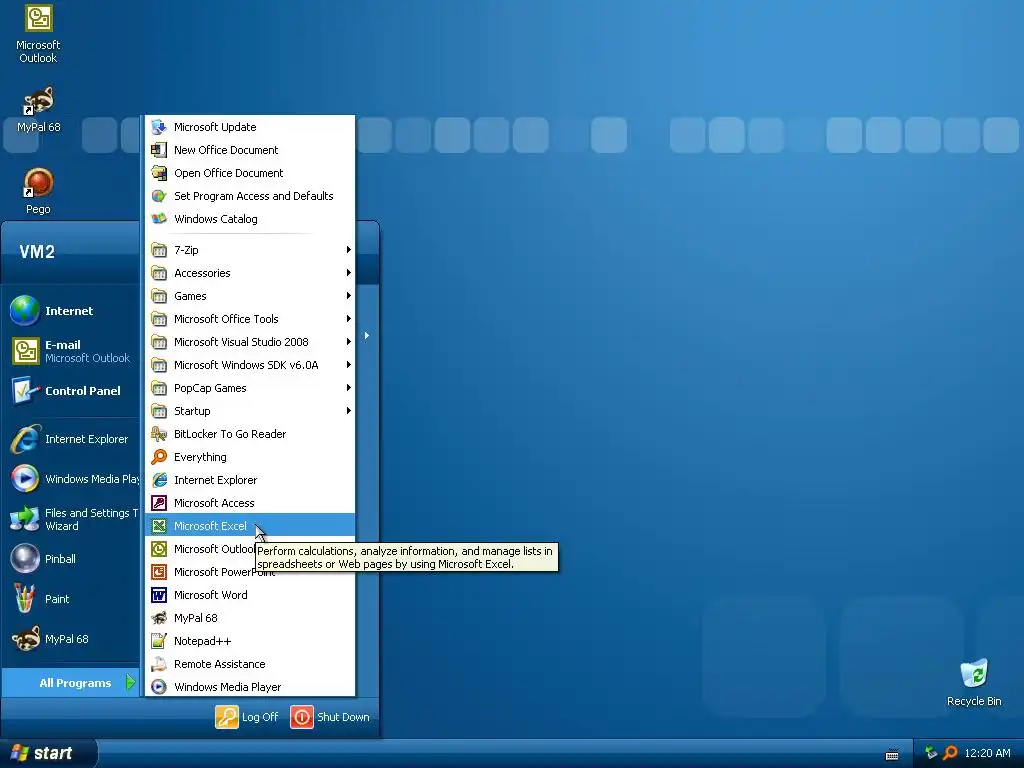The image size is (1024, 768).
Task: Expand the 7-Zip program folder
Action: (251, 249)
